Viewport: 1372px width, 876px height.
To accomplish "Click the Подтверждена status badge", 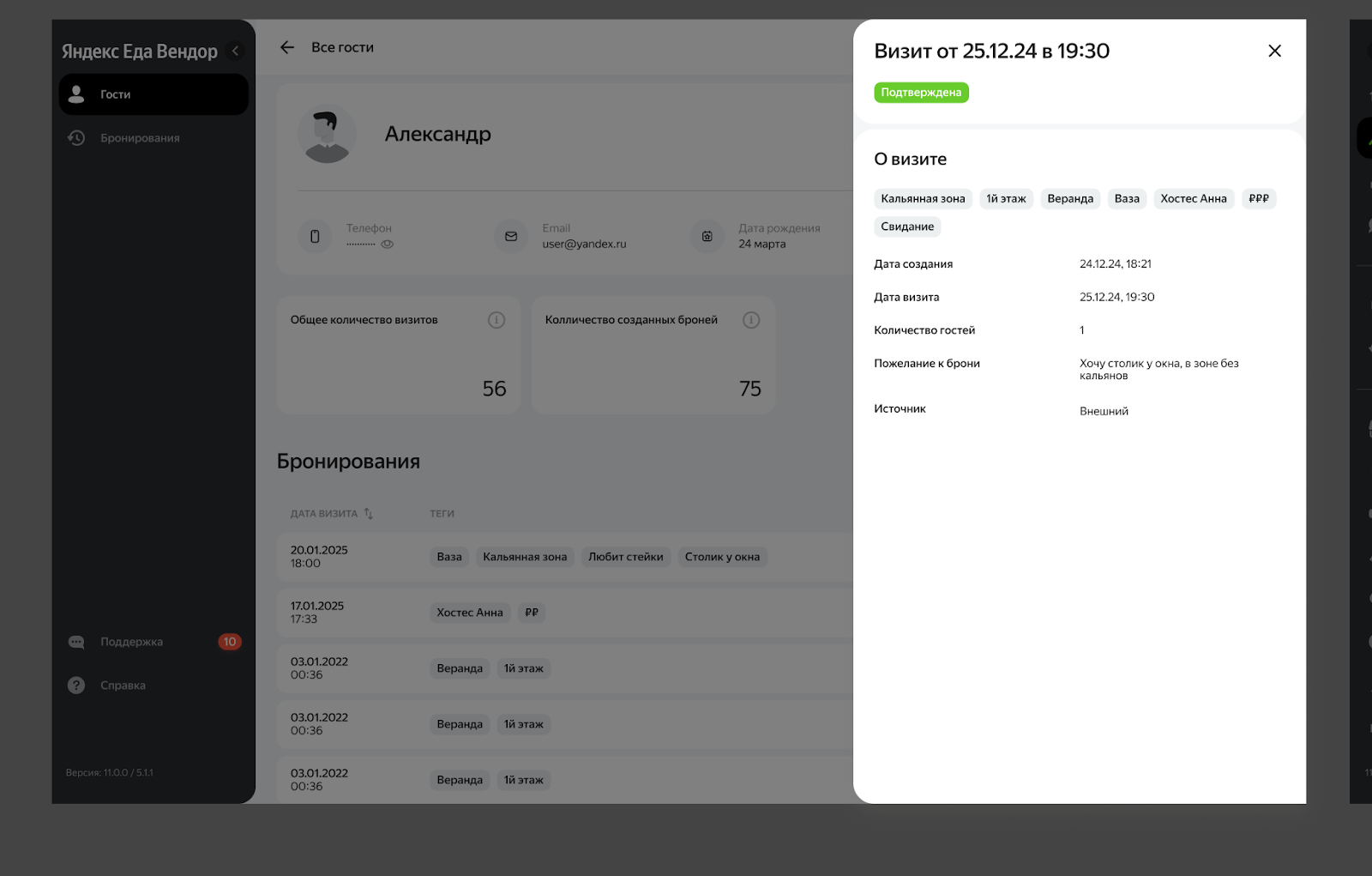I will tap(921, 93).
